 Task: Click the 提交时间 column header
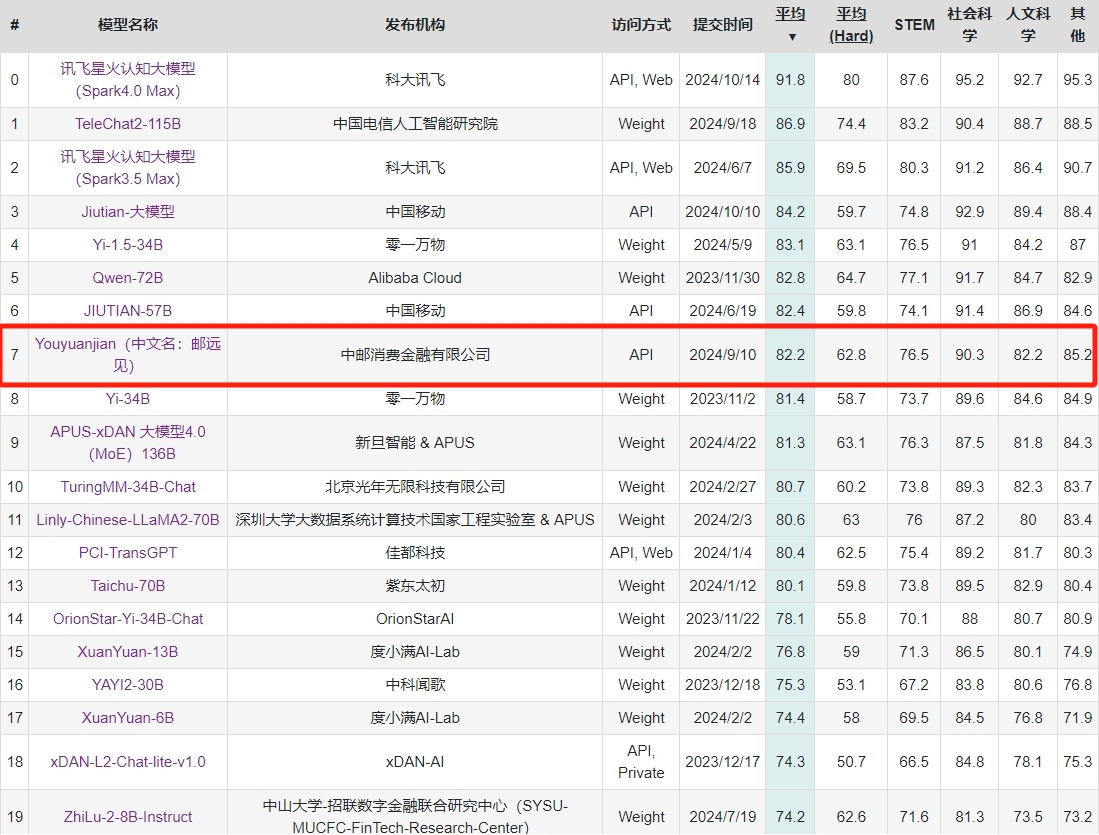pyautogui.click(x=722, y=25)
